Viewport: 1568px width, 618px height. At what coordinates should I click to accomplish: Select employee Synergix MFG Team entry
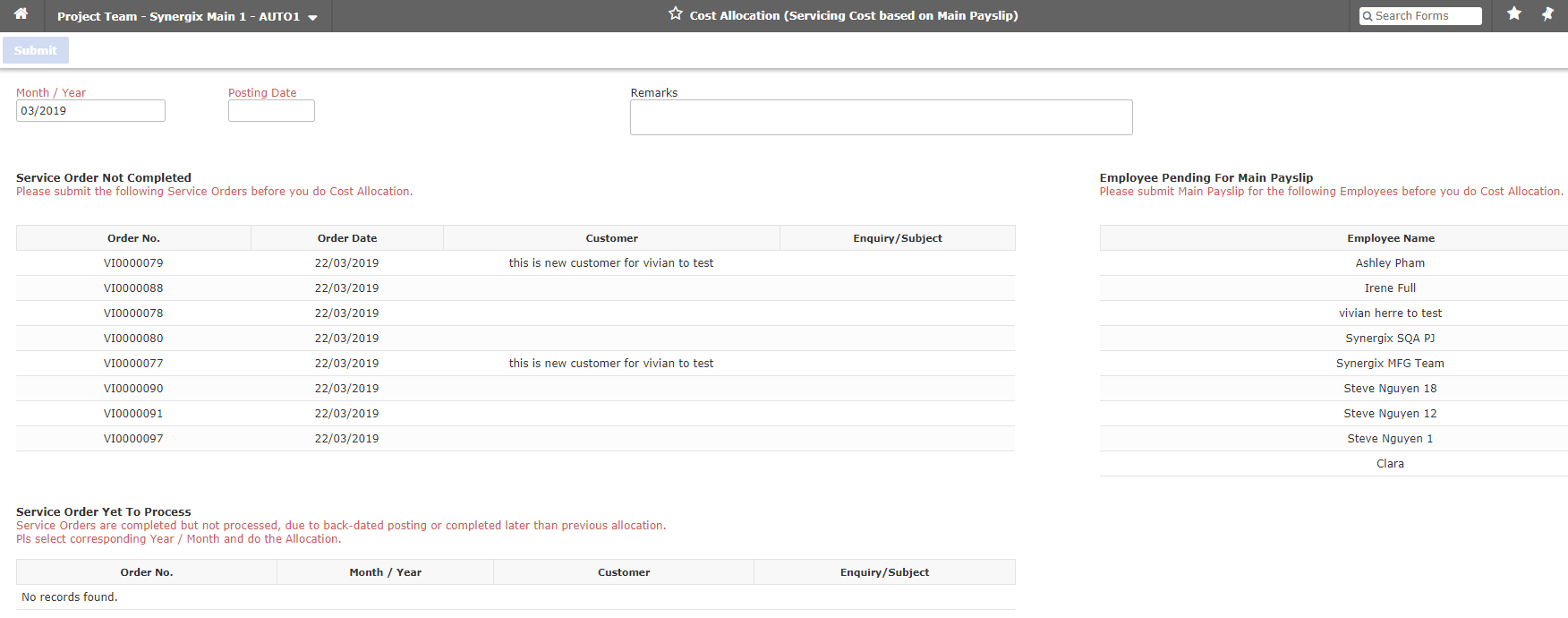point(1390,364)
